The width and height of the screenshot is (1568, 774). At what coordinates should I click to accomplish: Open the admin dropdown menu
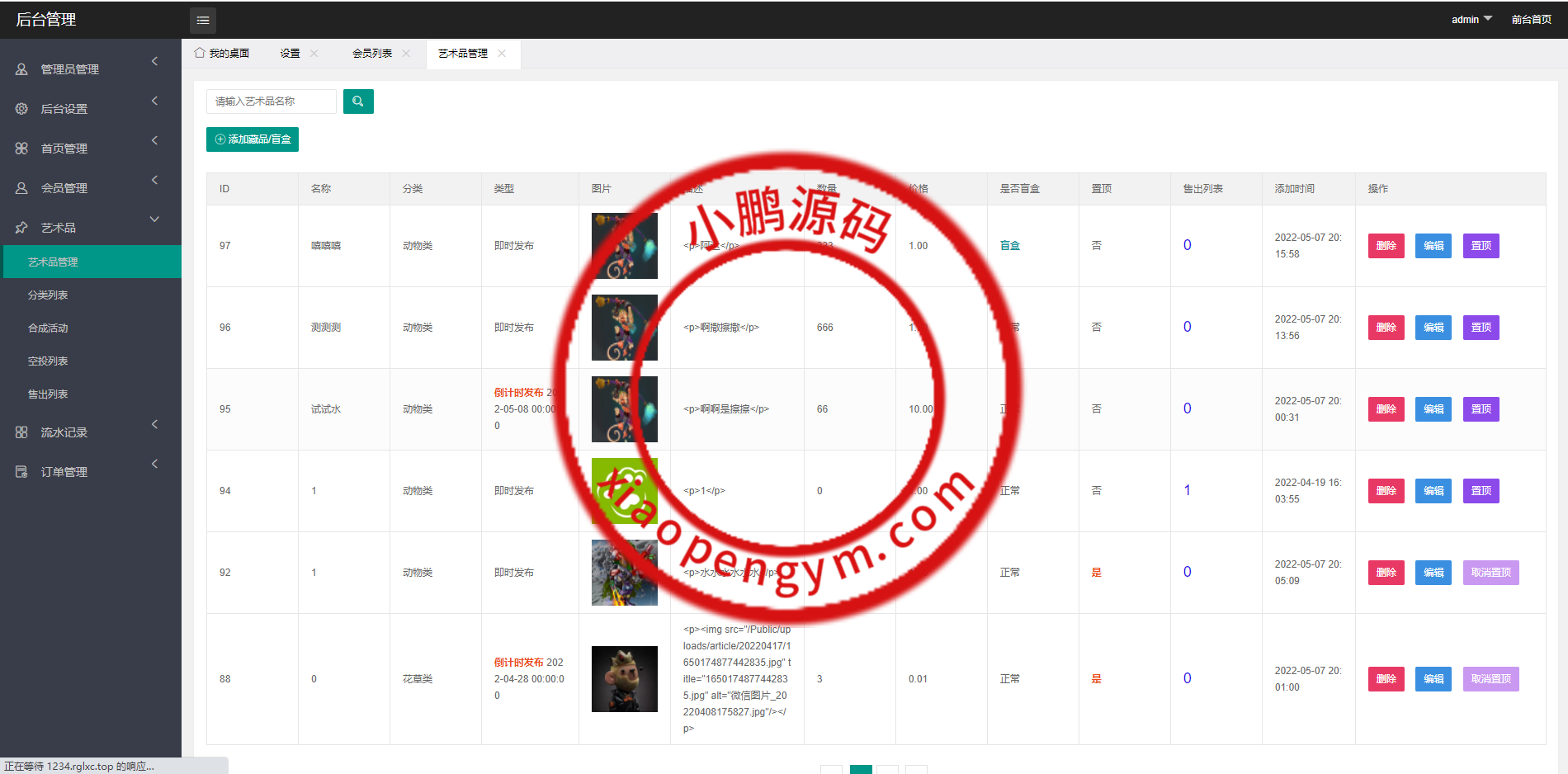tap(1471, 20)
